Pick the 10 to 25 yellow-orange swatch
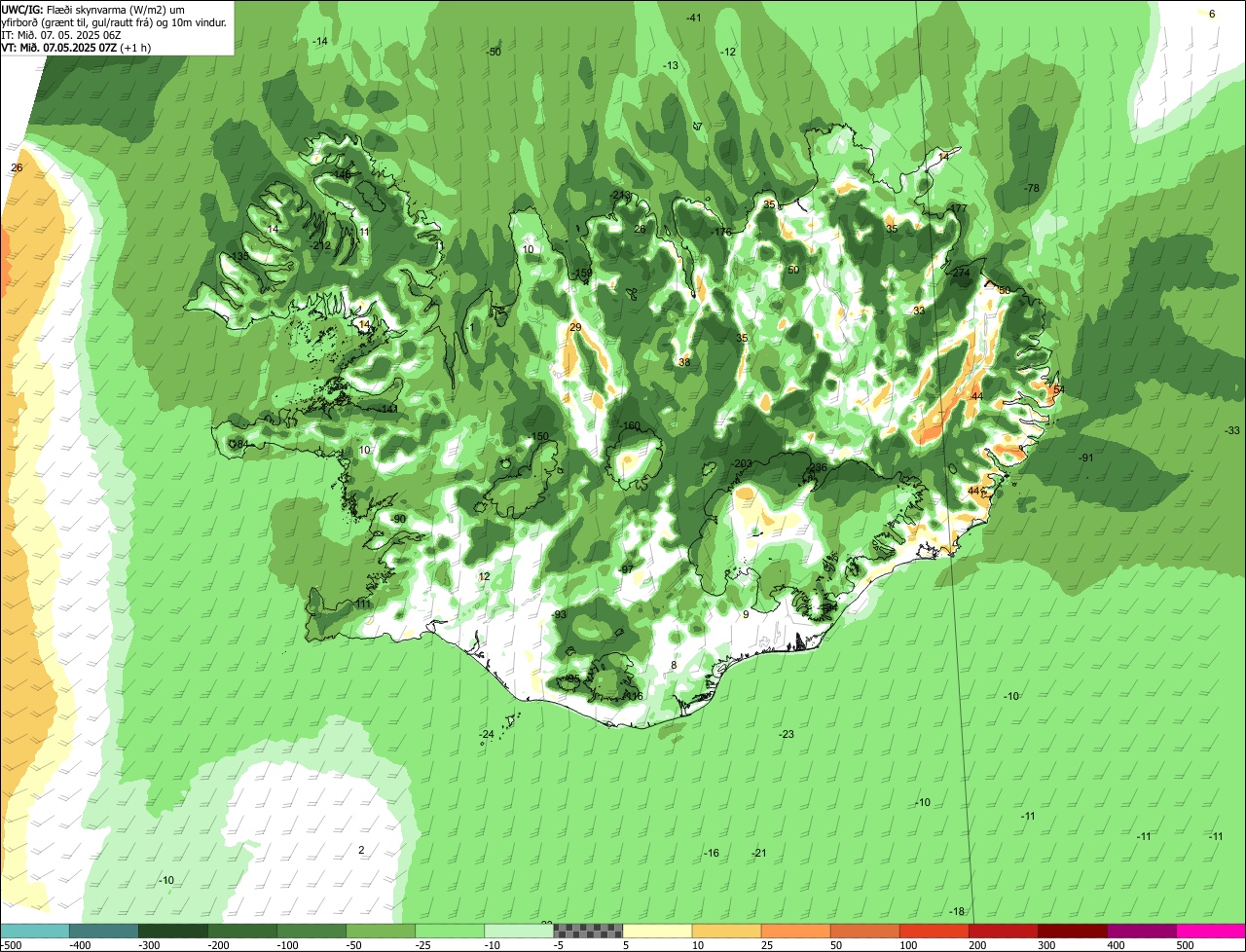Screen dimensions: 1246x952 [725, 932]
